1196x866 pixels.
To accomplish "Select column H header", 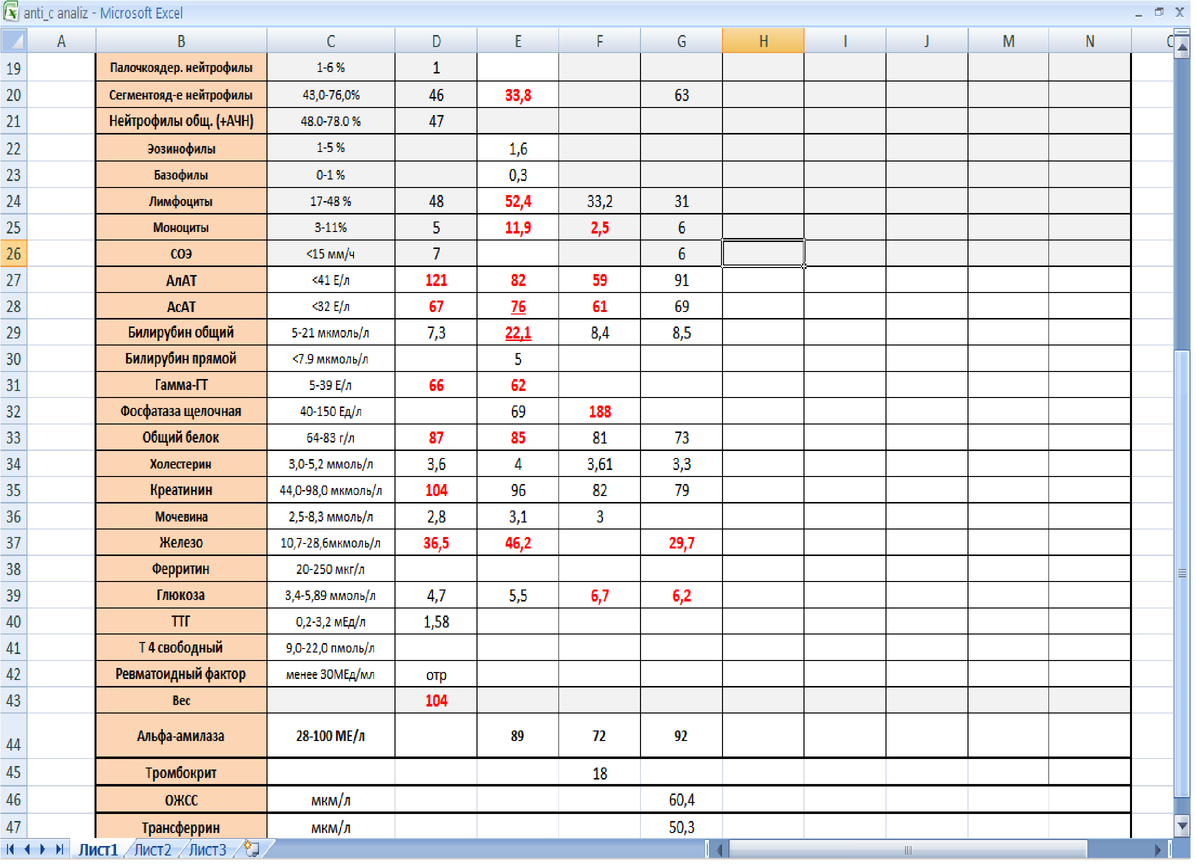I will (763, 41).
